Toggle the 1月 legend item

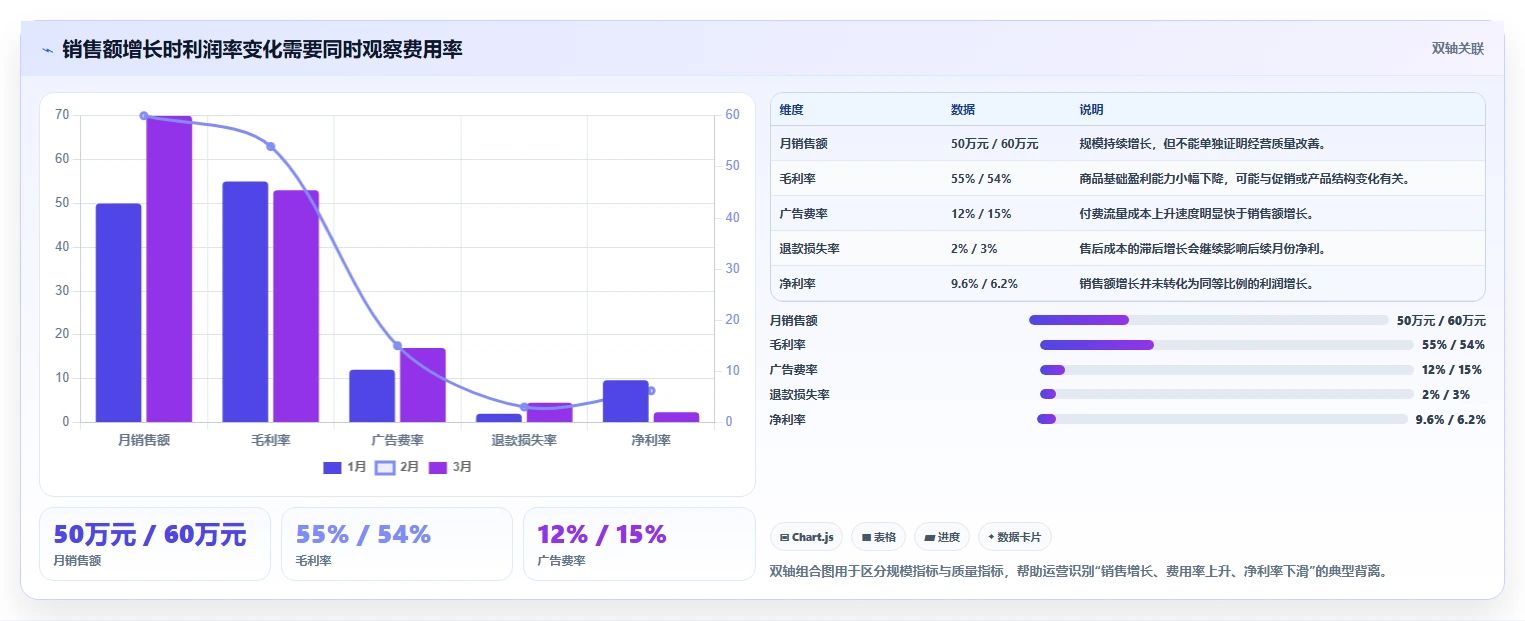pos(345,467)
